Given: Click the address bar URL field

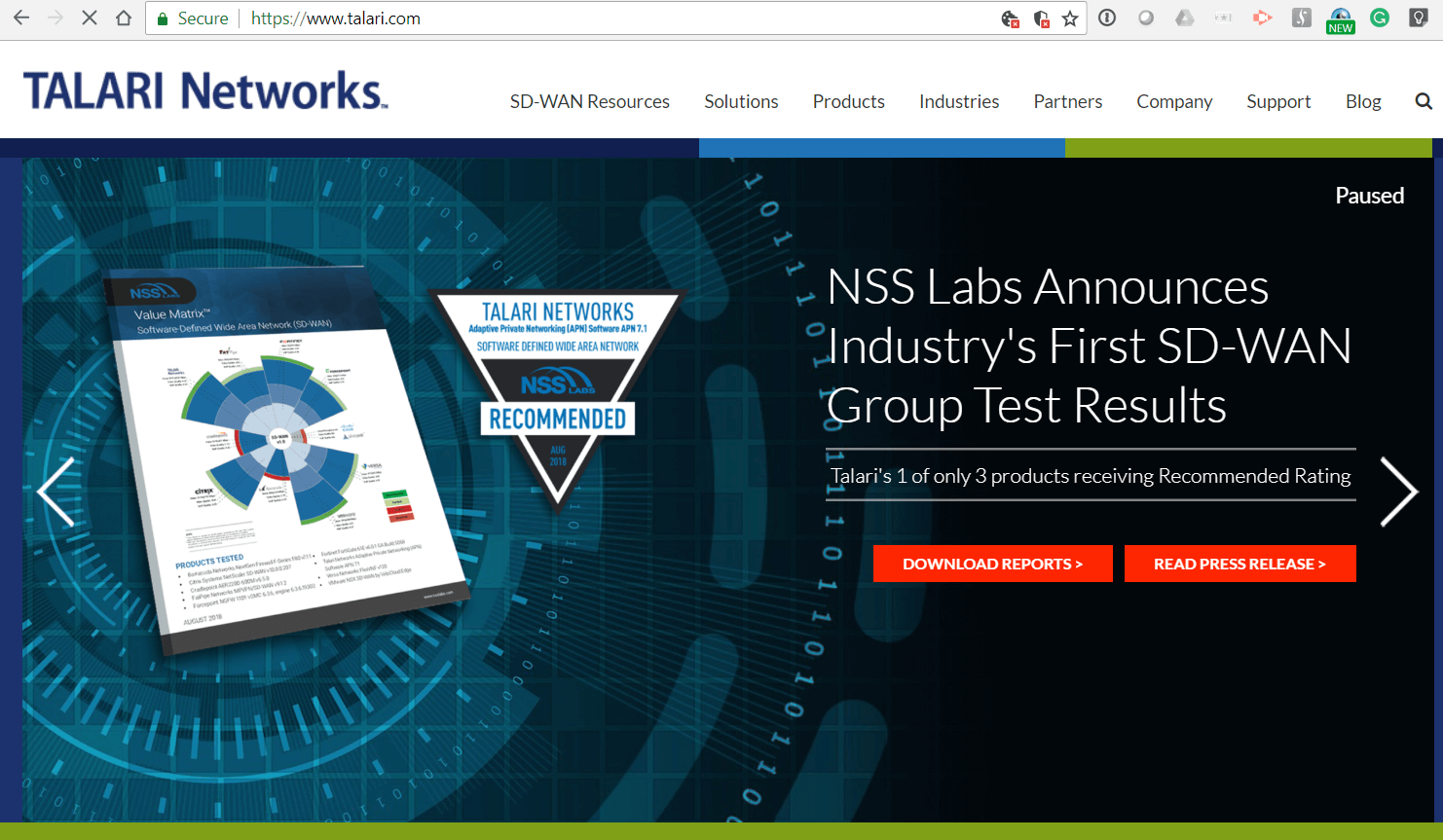Looking at the screenshot, I should click(x=623, y=18).
